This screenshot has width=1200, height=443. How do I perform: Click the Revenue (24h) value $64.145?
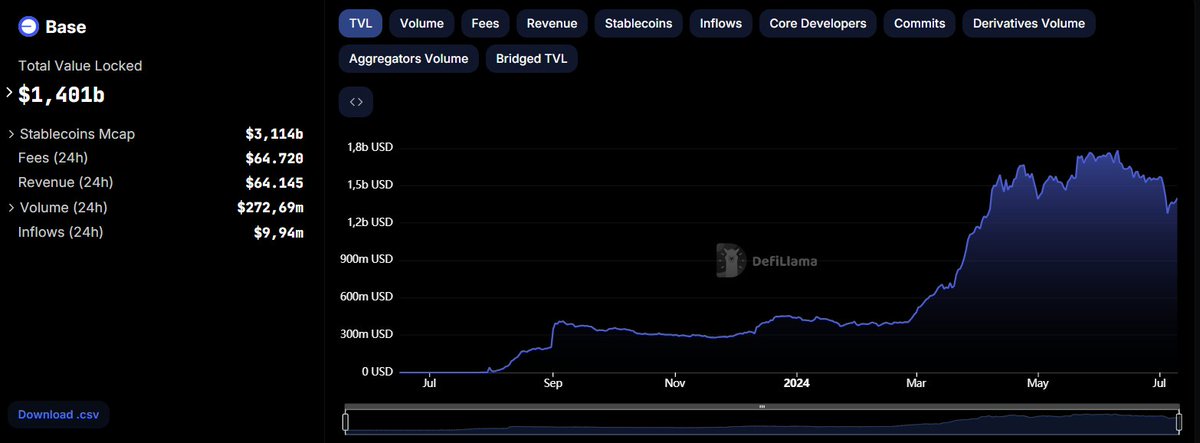tap(274, 183)
